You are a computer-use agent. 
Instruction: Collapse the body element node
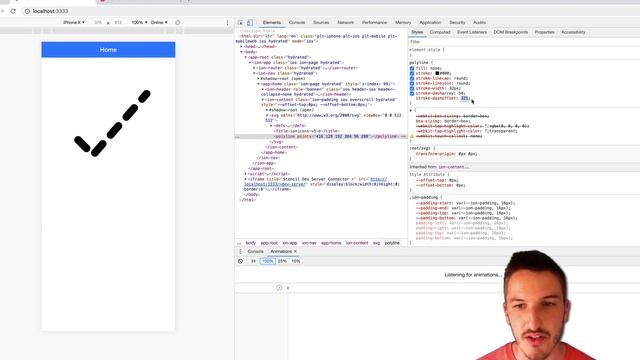click(241, 52)
